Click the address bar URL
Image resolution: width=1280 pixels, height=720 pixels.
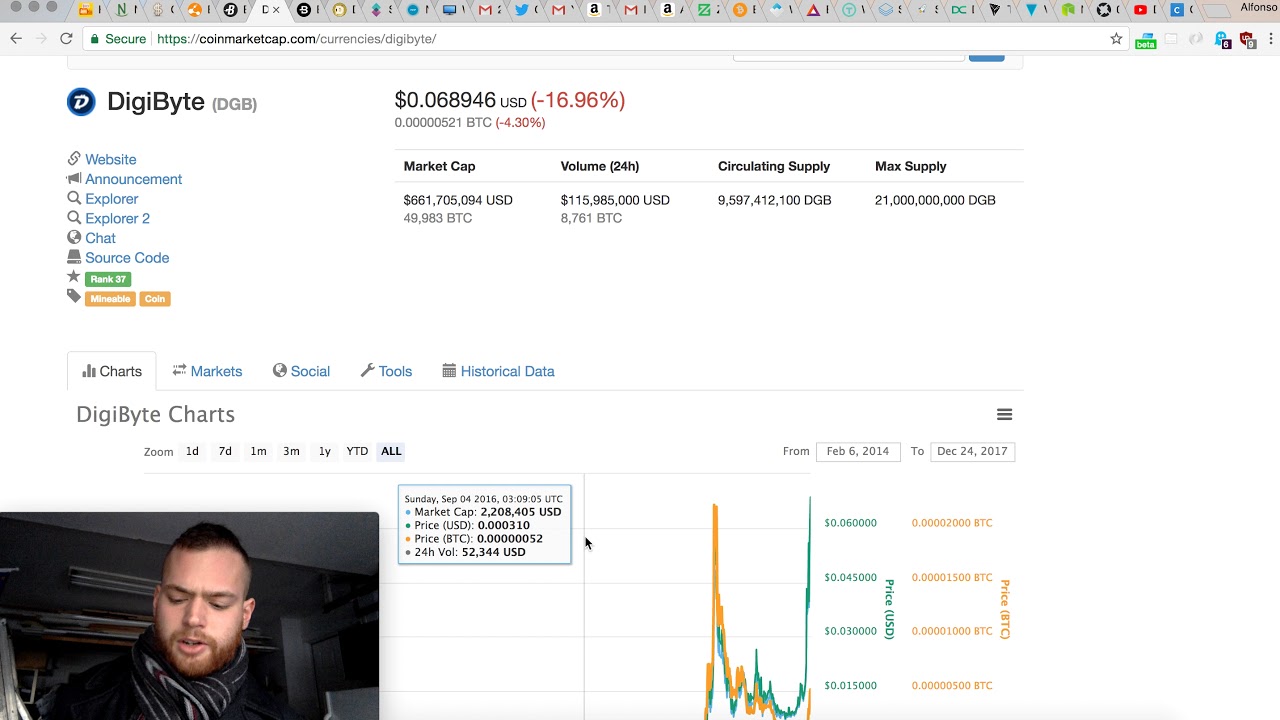pos(297,39)
